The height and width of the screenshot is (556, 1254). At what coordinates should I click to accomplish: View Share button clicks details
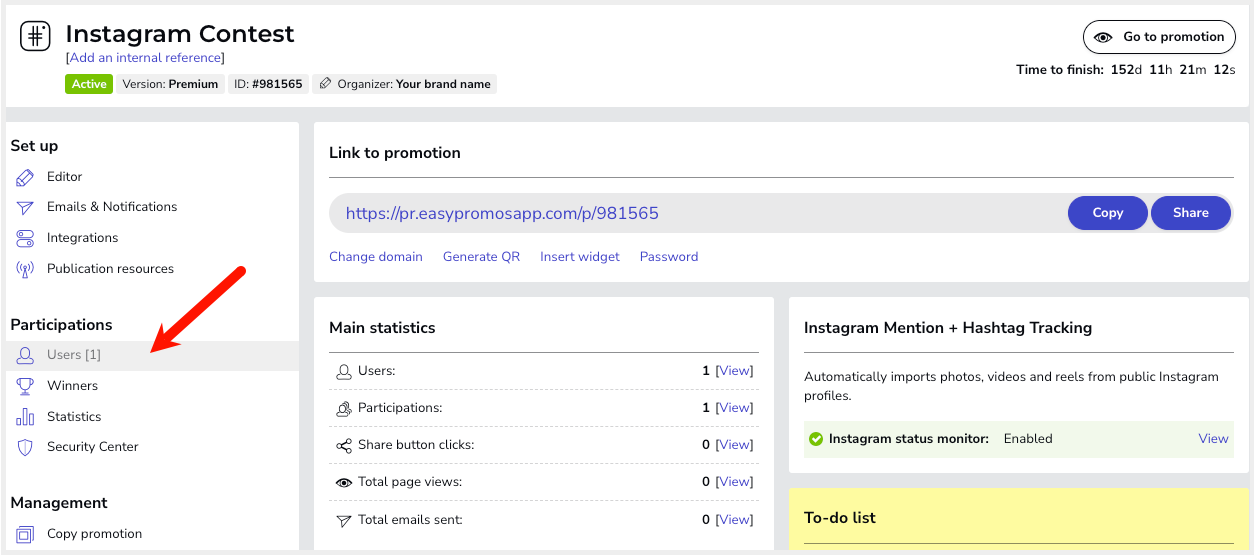click(x=734, y=445)
